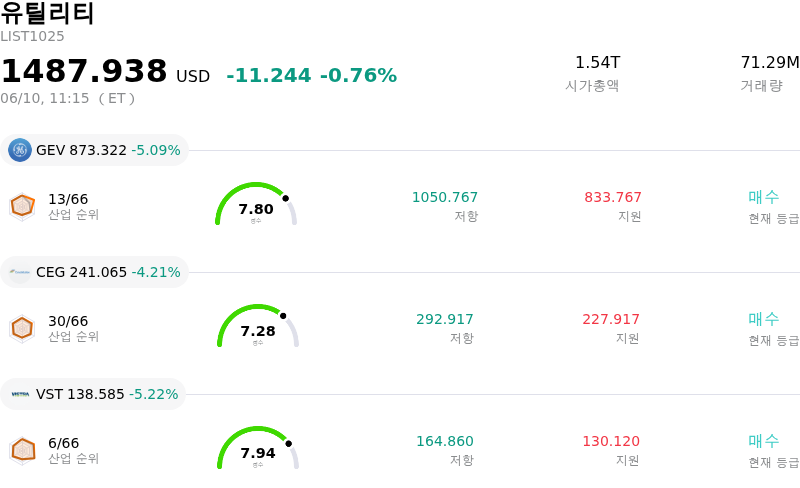The width and height of the screenshot is (800, 488).
Task: Select the CEG 241.065 ticker pill
Action: click(94, 272)
